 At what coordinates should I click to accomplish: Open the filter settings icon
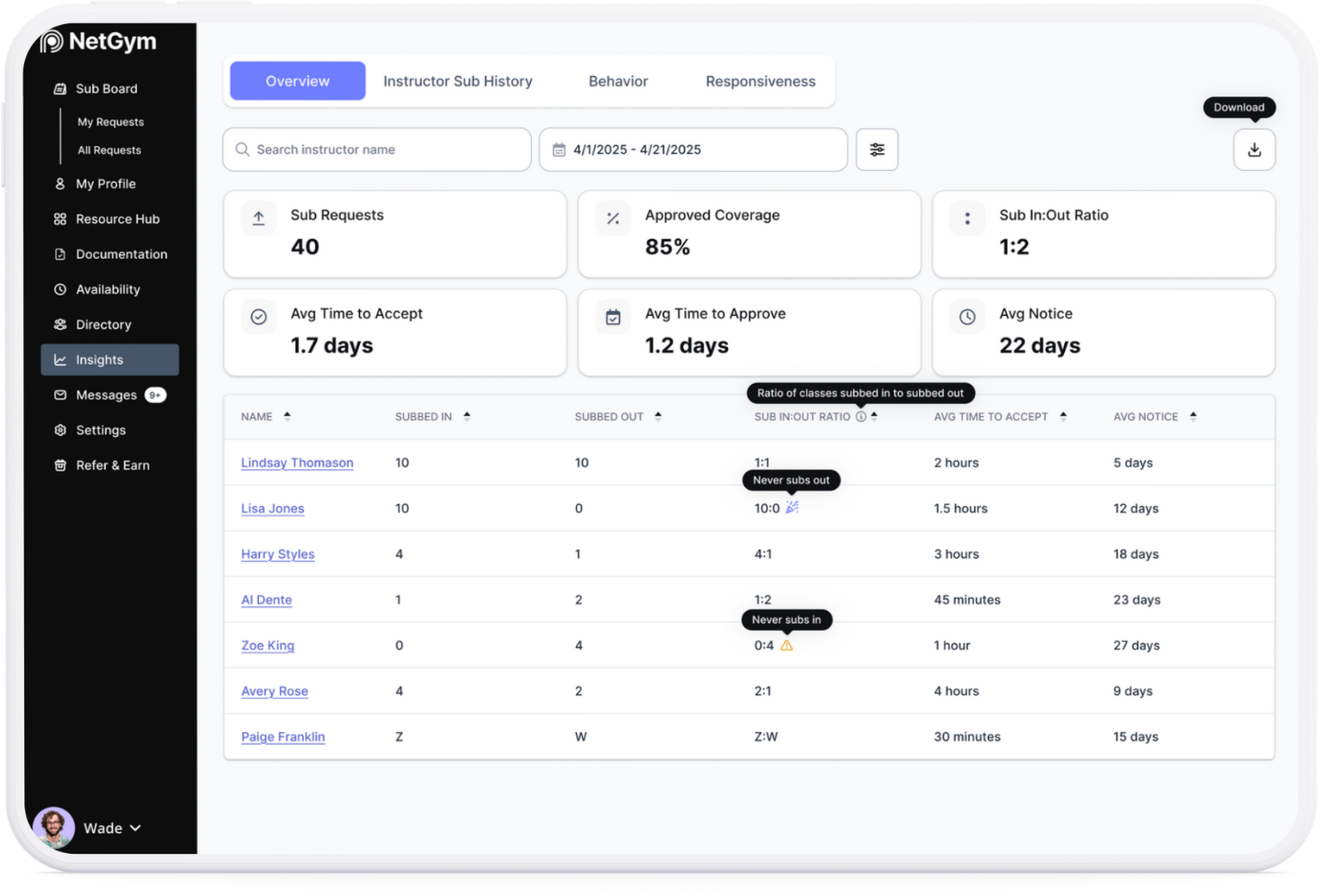(876, 149)
